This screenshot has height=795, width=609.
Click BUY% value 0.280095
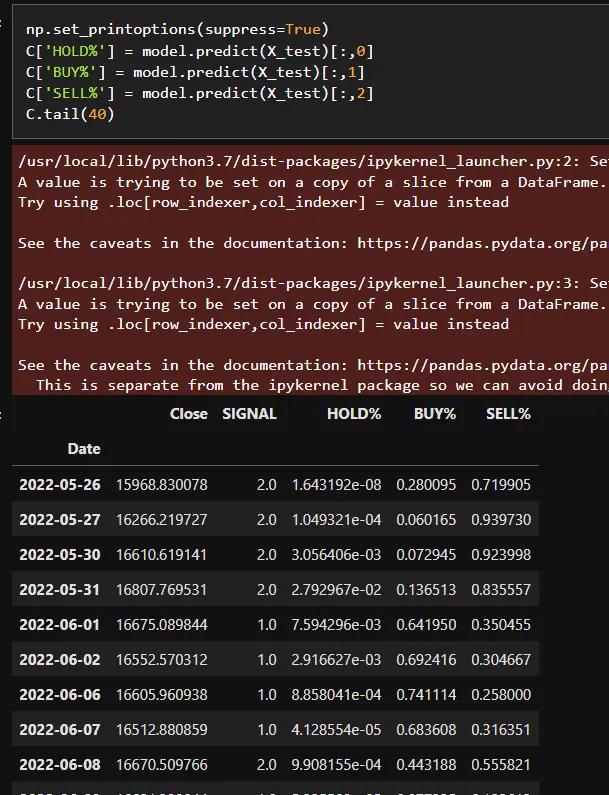[426, 485]
